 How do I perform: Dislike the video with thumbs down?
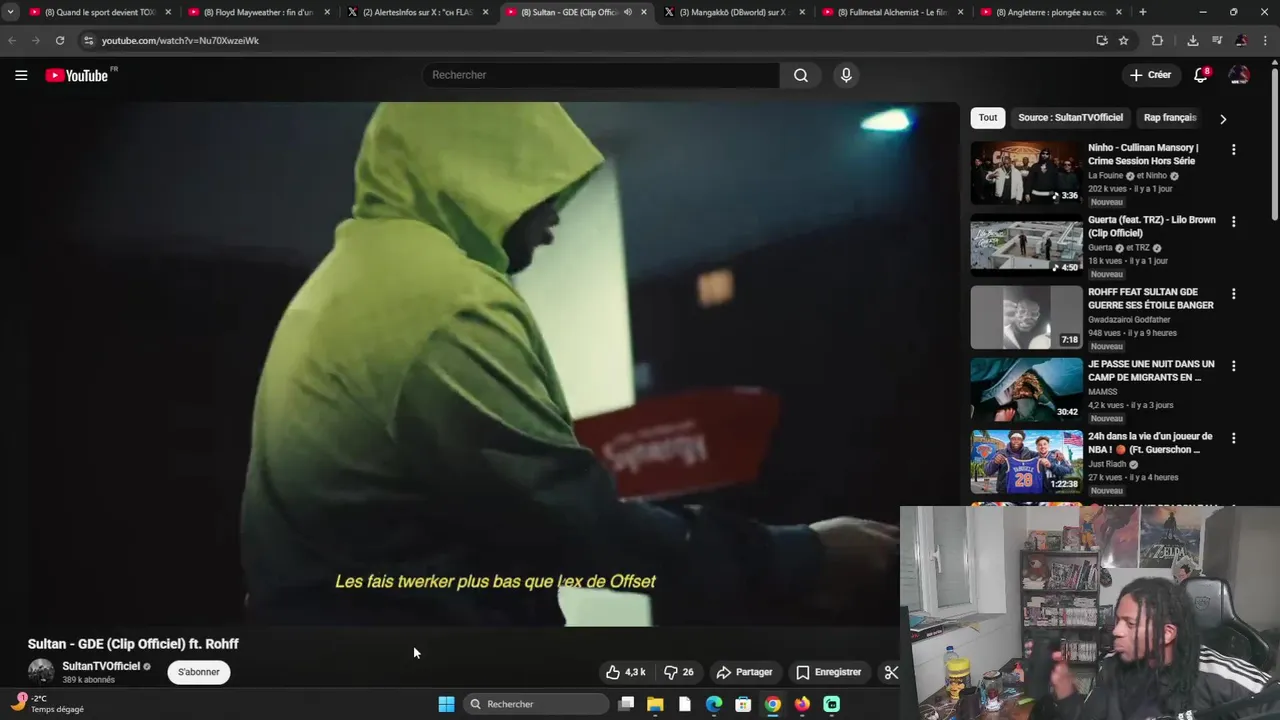pos(680,672)
